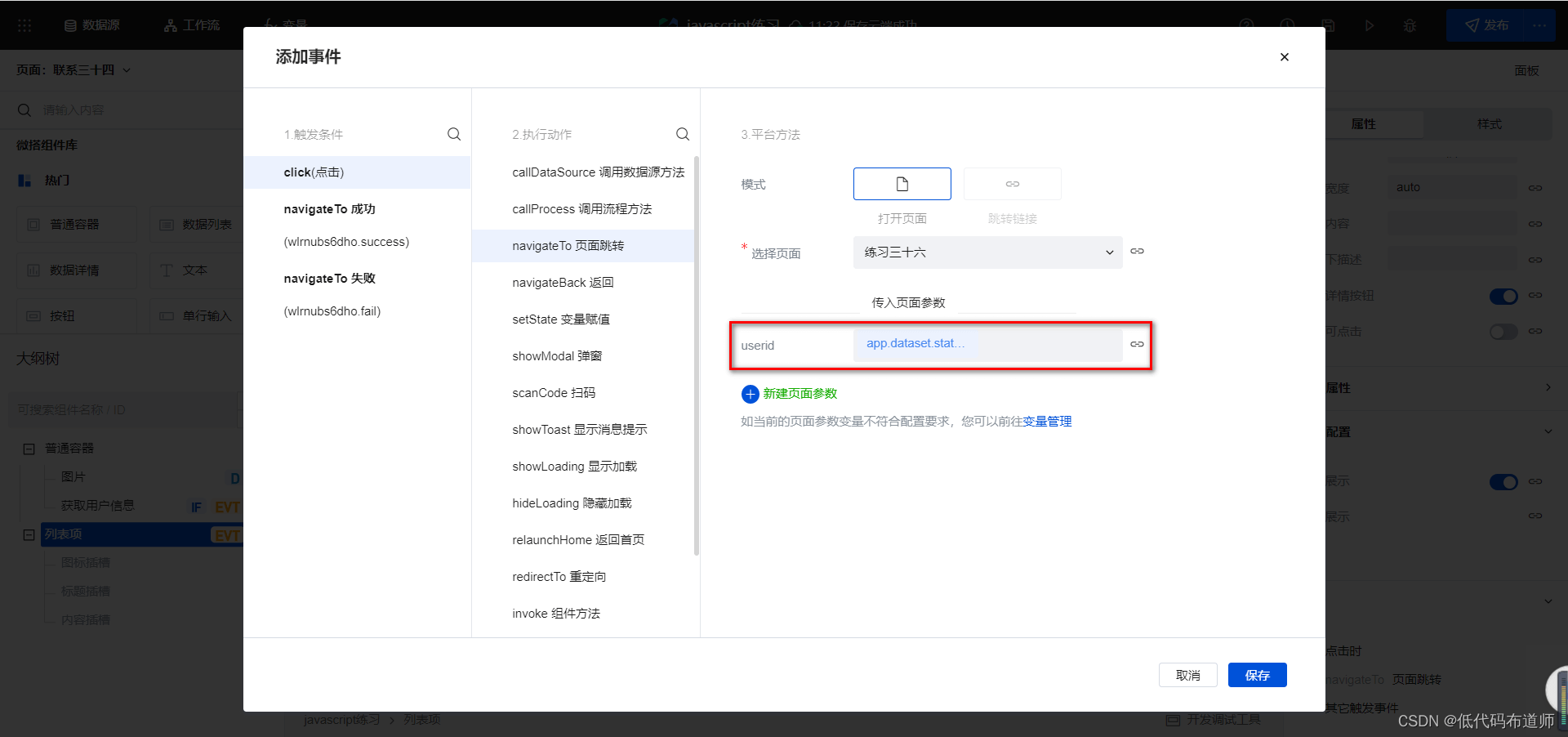Click the plus icon for 新建页面参数
Screen dimensions: 1568x737
click(x=750, y=395)
